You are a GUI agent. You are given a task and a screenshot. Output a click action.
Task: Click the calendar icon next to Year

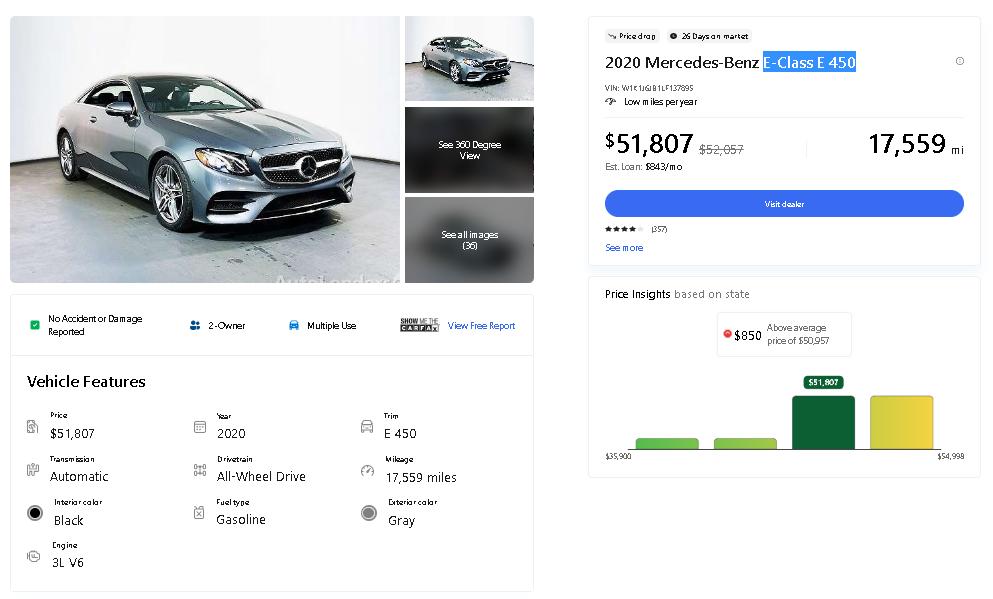click(x=200, y=427)
